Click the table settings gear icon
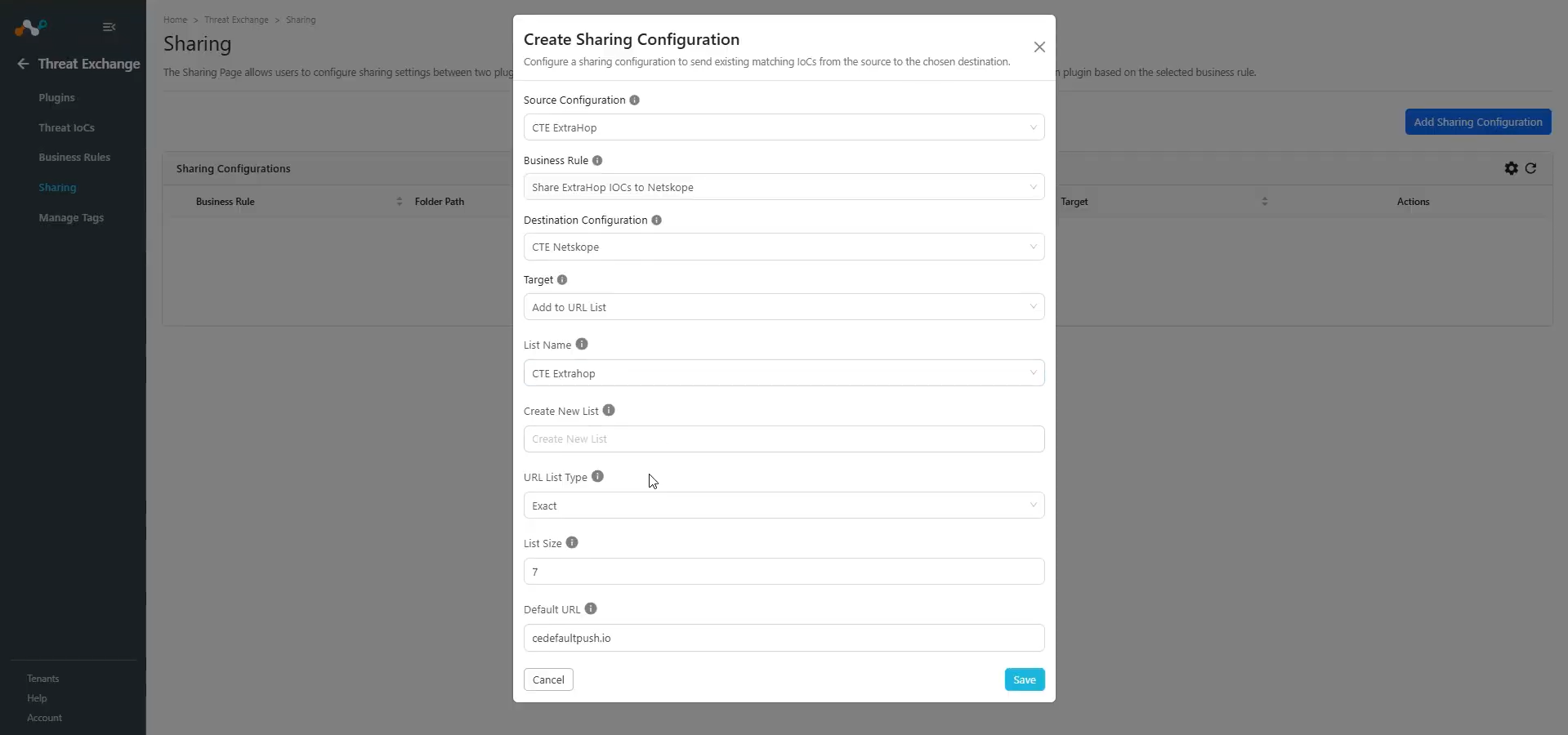1568x735 pixels. (x=1511, y=168)
